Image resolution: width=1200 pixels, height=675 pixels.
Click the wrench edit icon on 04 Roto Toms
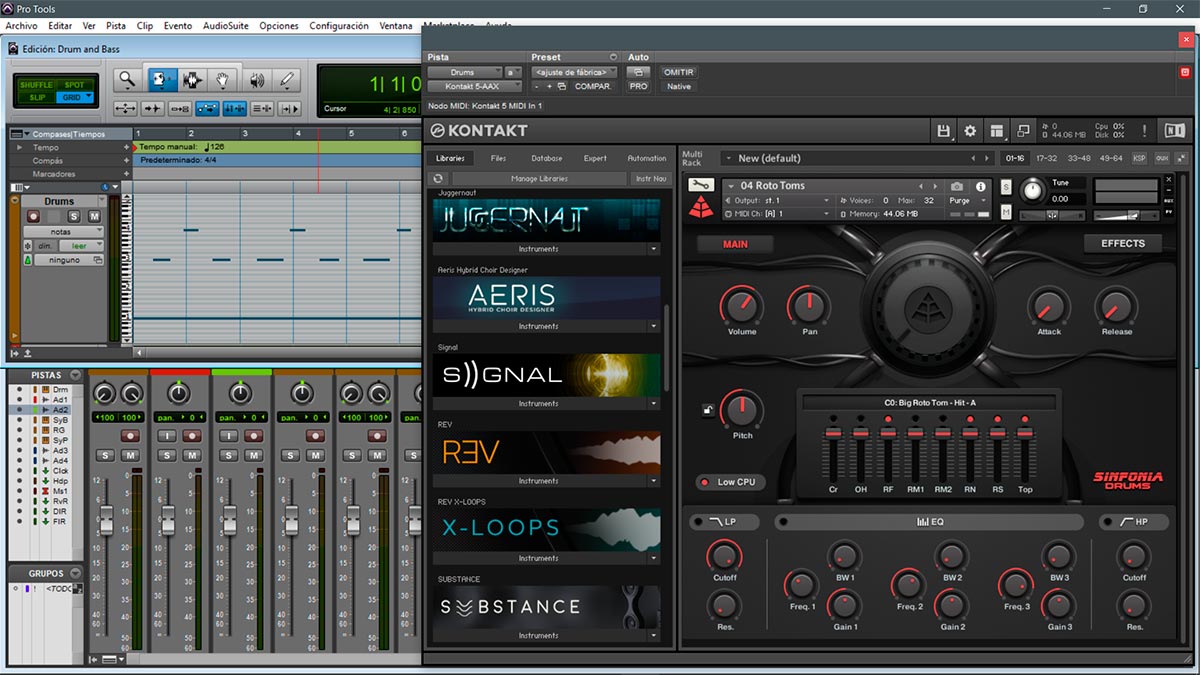702,185
